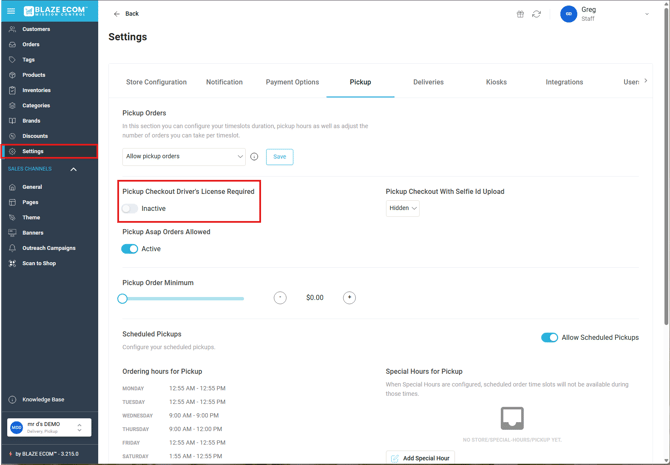Open the Allow pickup orders dropdown
Viewport: 670px width, 465px height.
pos(184,157)
